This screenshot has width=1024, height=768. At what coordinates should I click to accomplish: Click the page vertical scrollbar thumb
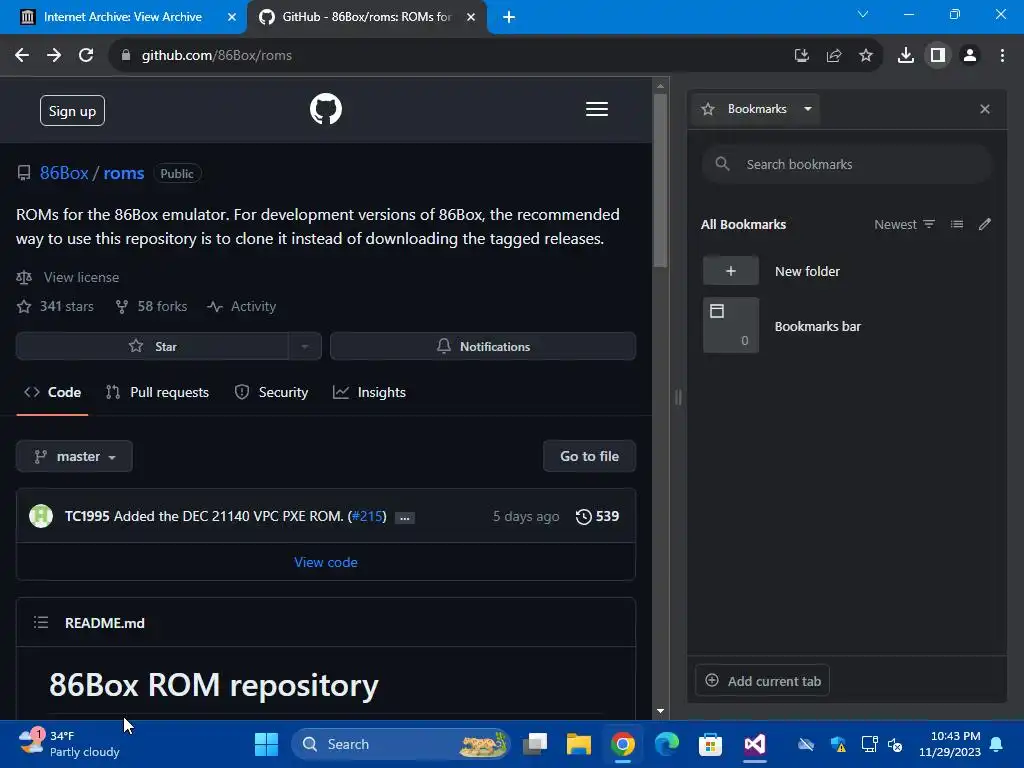(660, 181)
